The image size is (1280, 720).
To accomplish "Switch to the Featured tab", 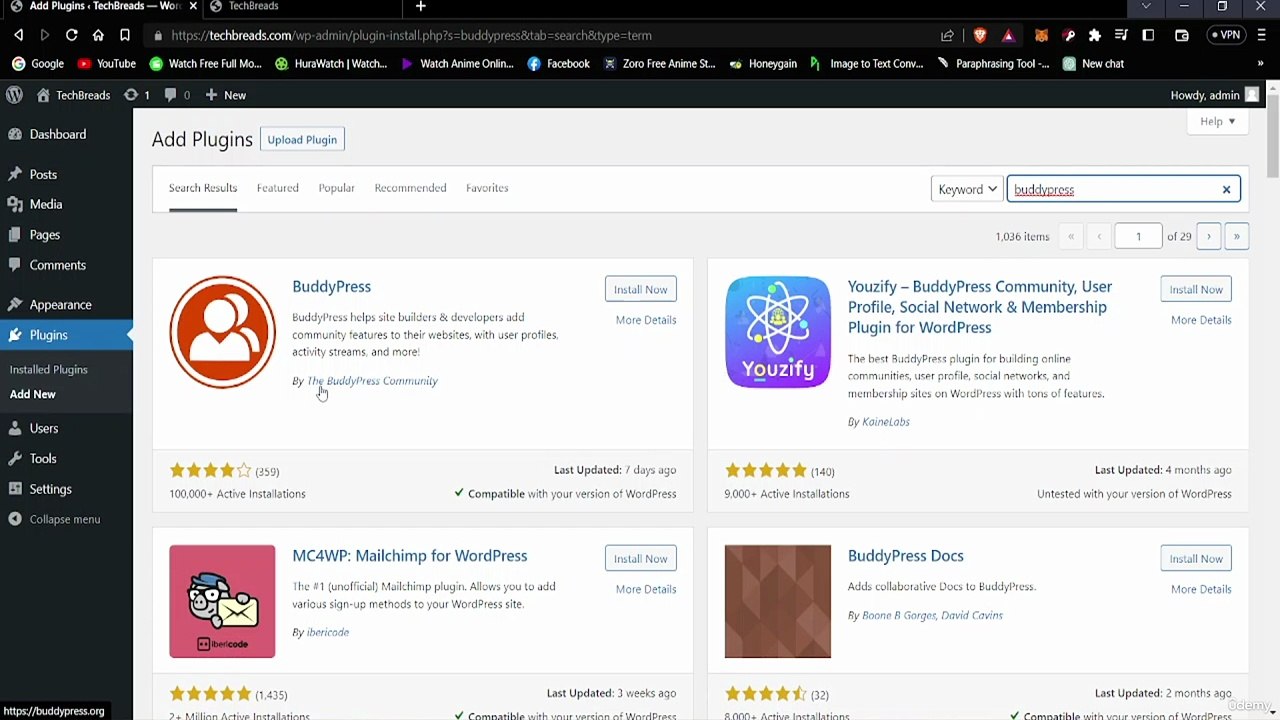I will tap(277, 188).
